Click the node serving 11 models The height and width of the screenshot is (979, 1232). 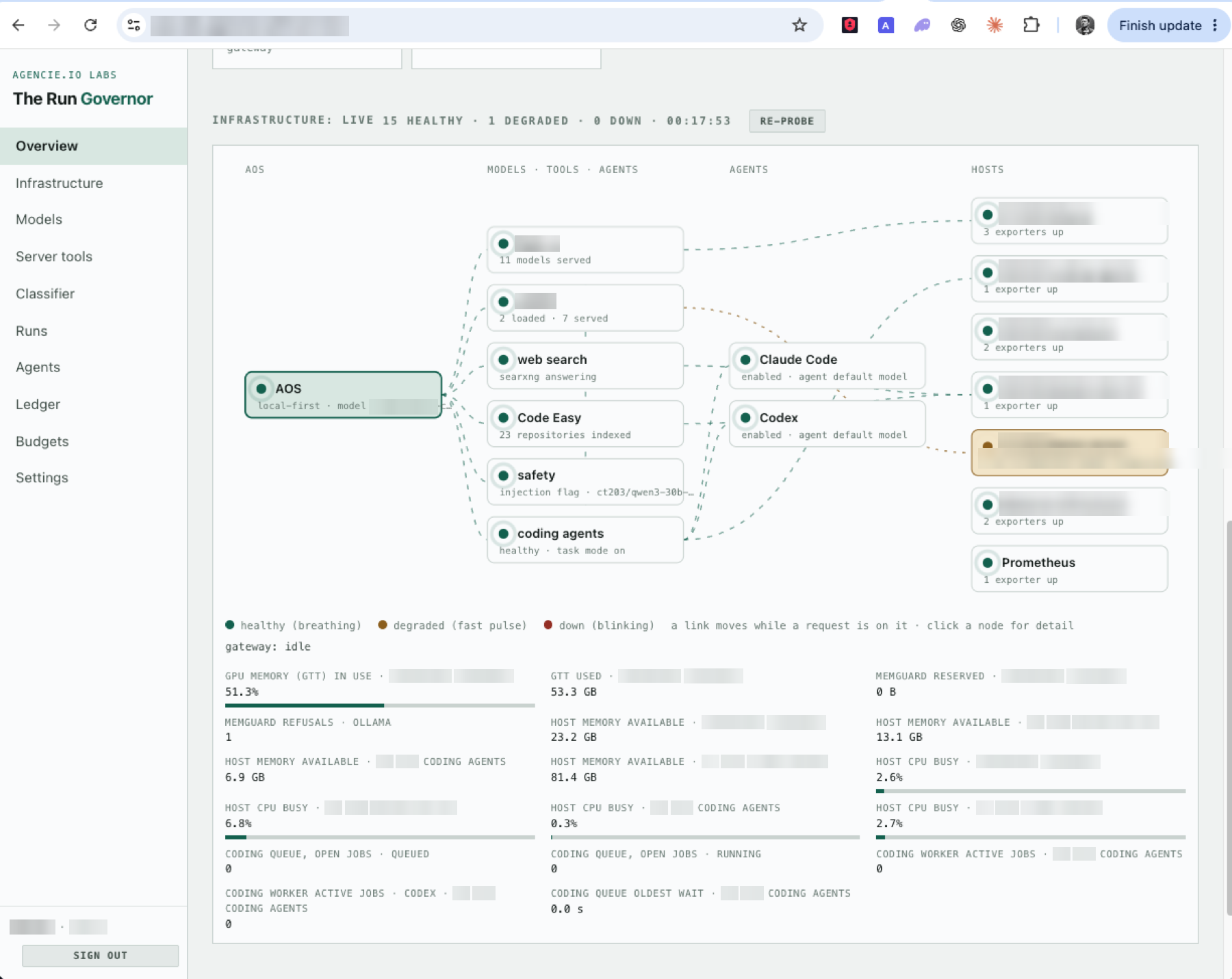585,250
